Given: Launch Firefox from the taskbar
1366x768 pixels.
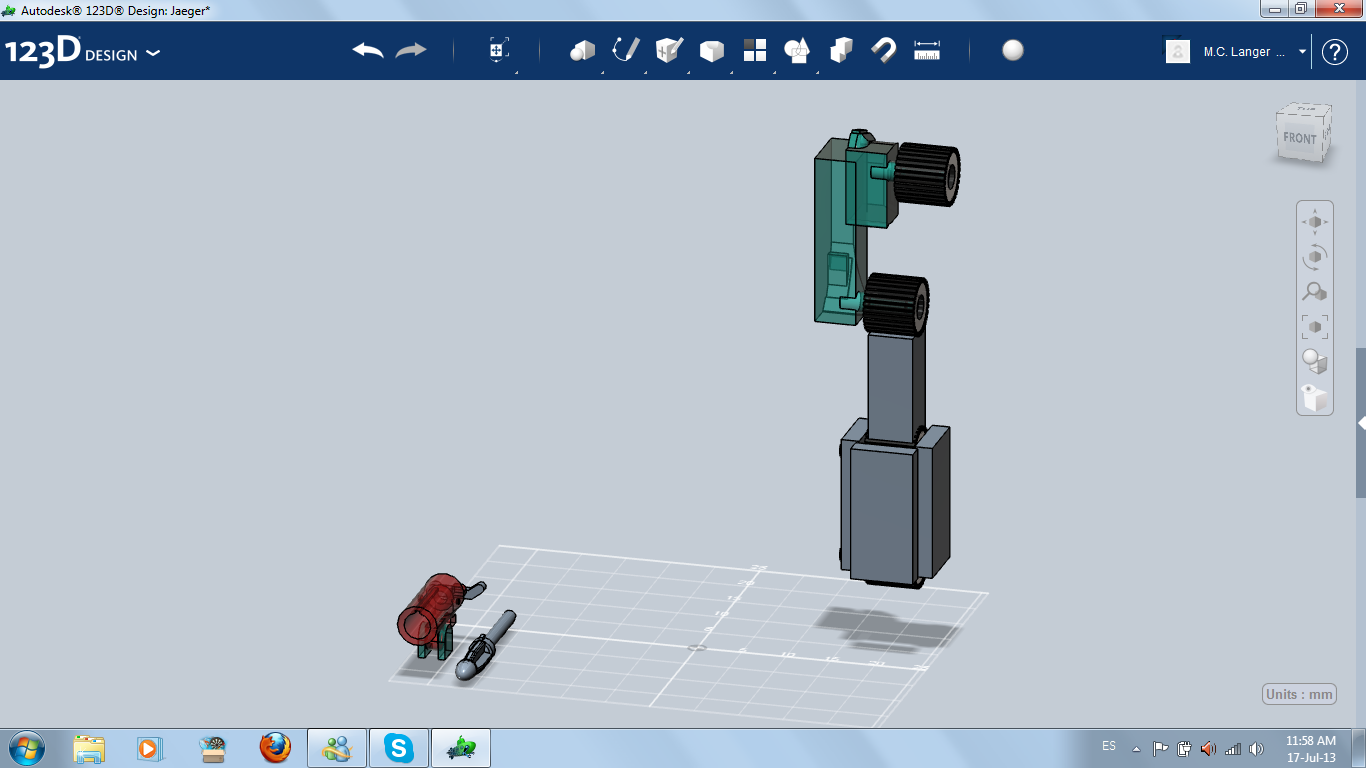Looking at the screenshot, I should click(274, 748).
